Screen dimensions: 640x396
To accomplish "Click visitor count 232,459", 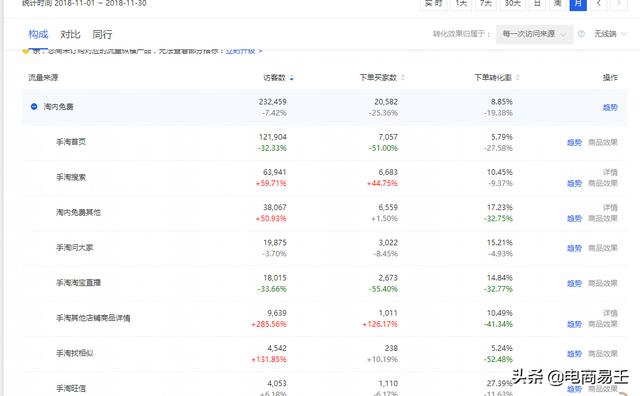I will (x=273, y=102).
